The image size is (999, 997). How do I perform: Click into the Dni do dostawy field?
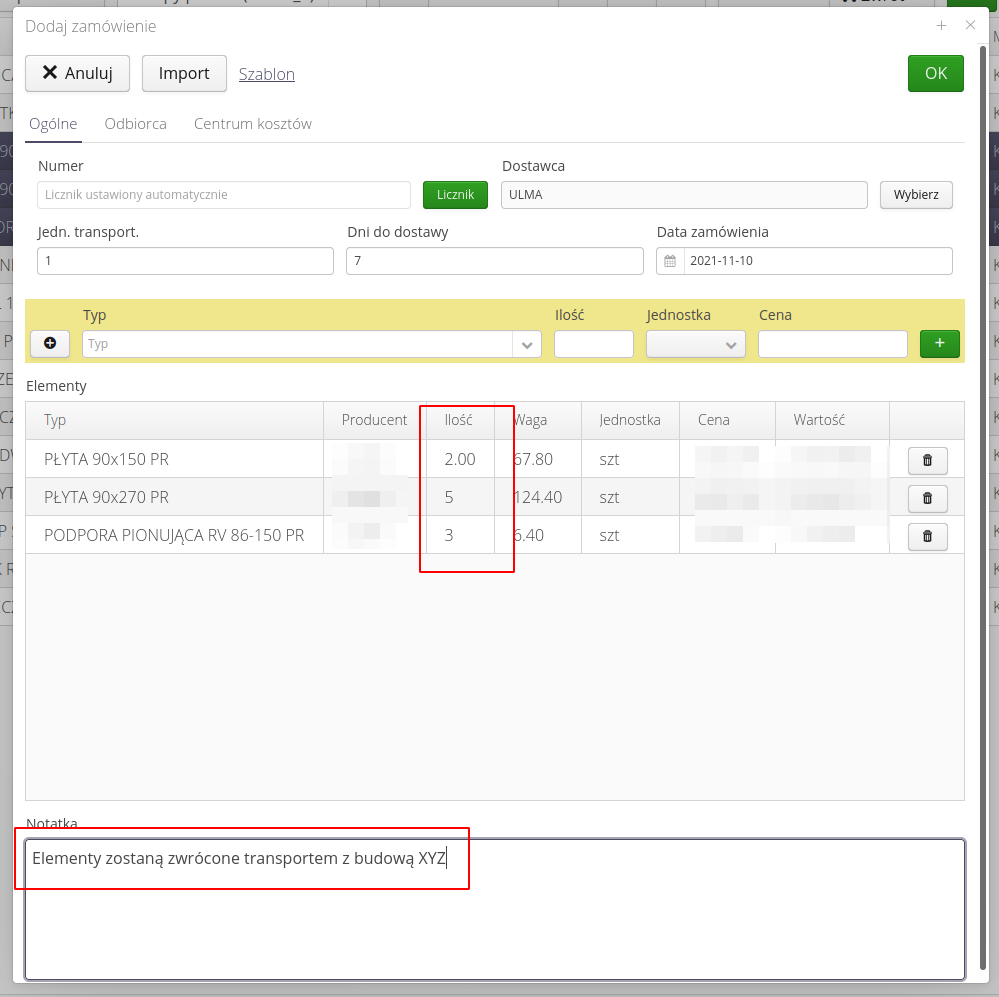point(494,261)
